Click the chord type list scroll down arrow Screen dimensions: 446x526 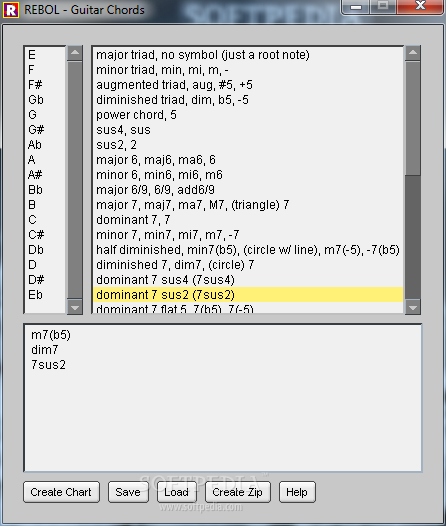pos(413,307)
